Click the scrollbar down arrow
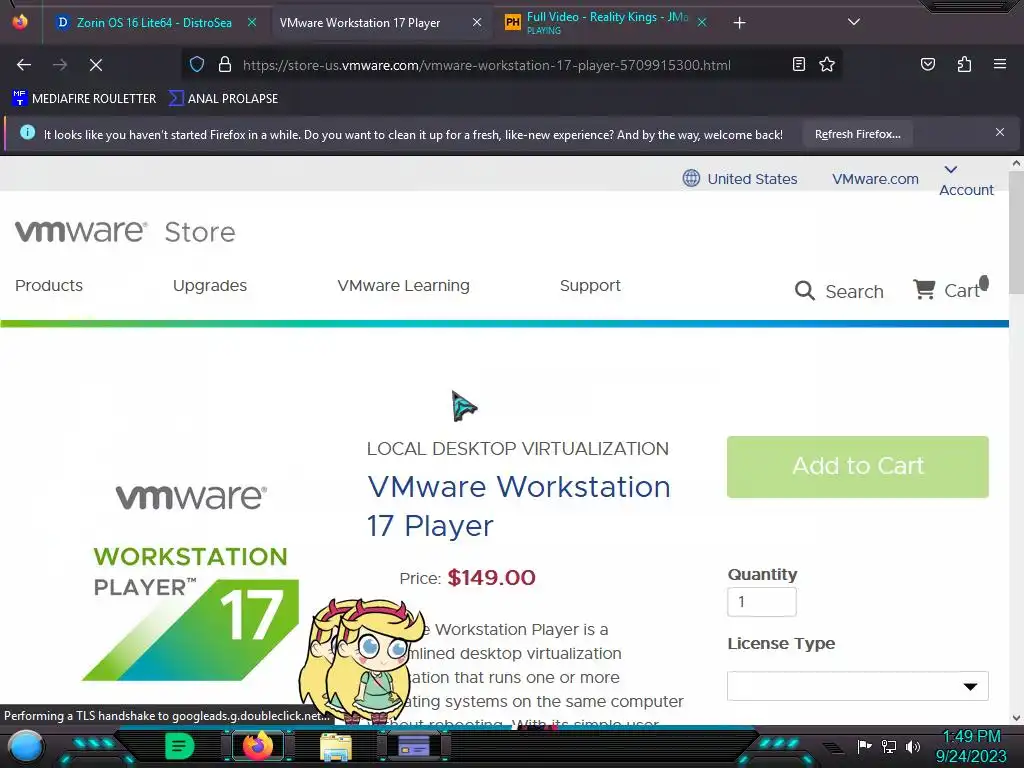This screenshot has width=1024, height=768. tap(1016, 718)
